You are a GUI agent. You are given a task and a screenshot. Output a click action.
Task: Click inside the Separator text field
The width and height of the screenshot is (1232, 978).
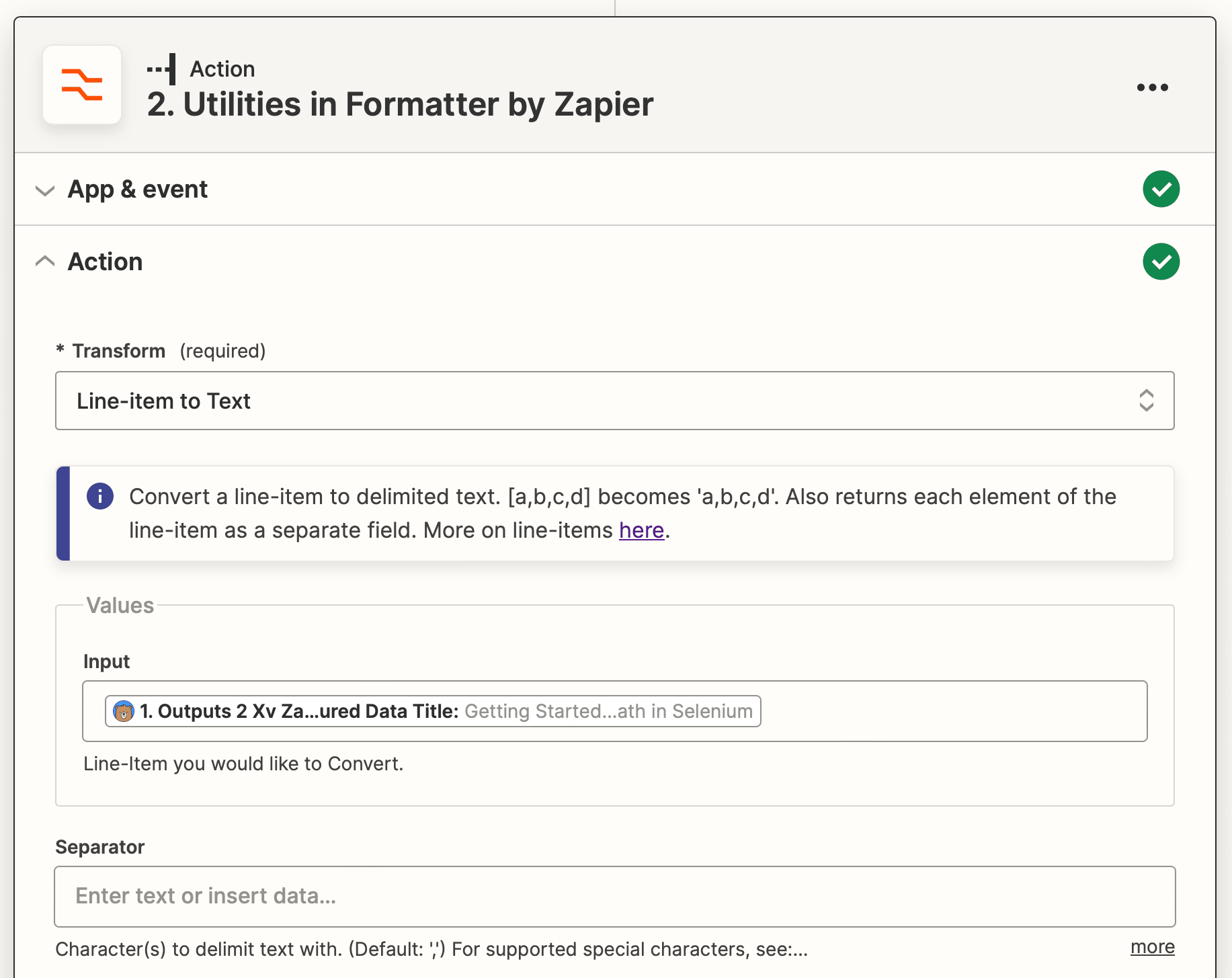click(614, 897)
